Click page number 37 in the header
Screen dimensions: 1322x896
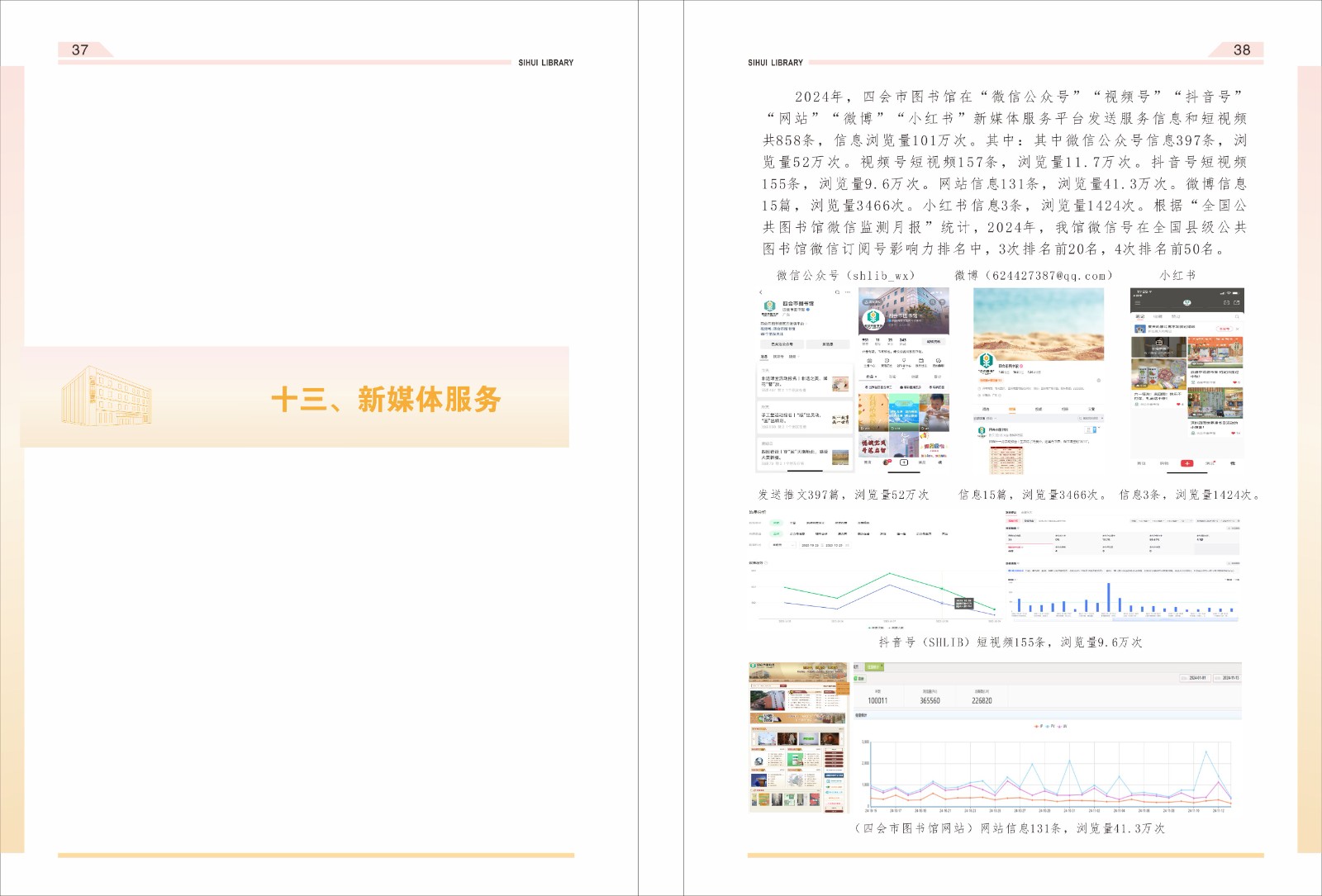pos(80,50)
